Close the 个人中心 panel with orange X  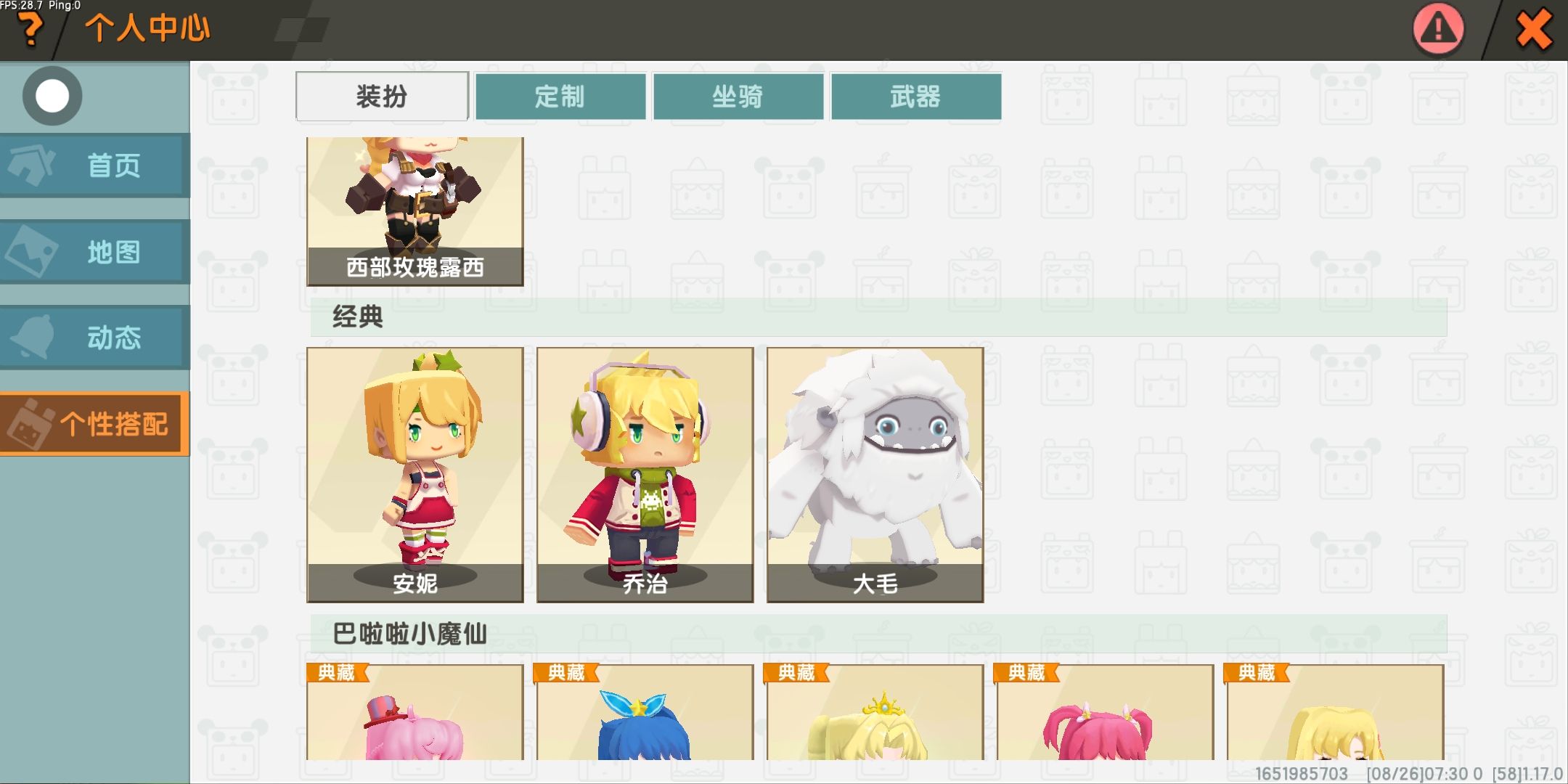point(1534,30)
